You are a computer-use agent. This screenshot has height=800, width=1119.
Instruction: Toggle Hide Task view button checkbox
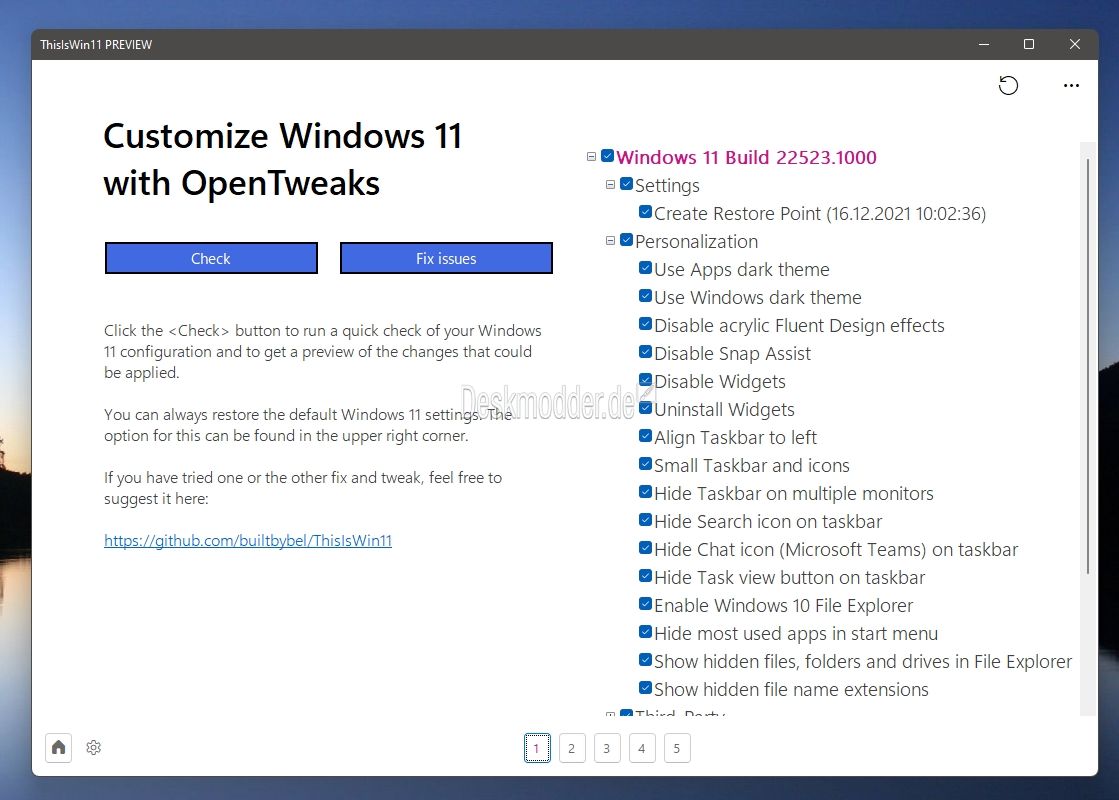(x=645, y=575)
